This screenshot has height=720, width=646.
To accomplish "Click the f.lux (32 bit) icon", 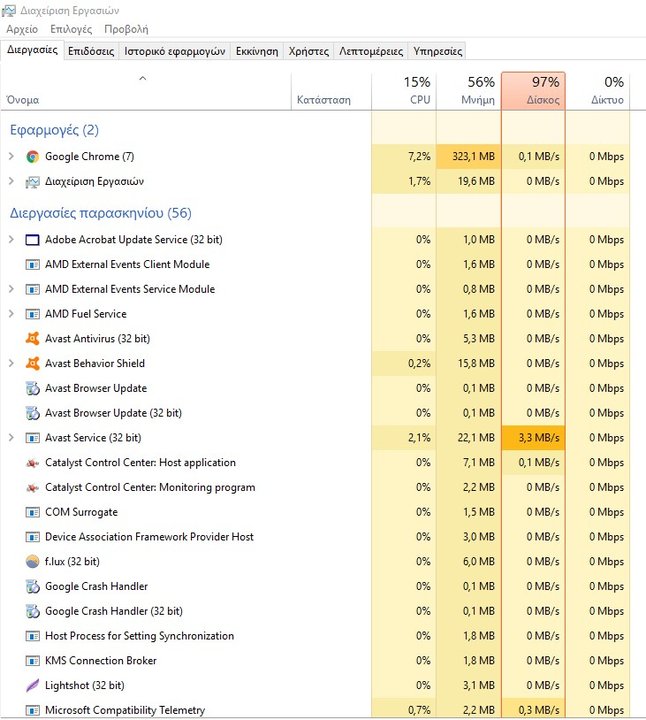I will (32, 562).
